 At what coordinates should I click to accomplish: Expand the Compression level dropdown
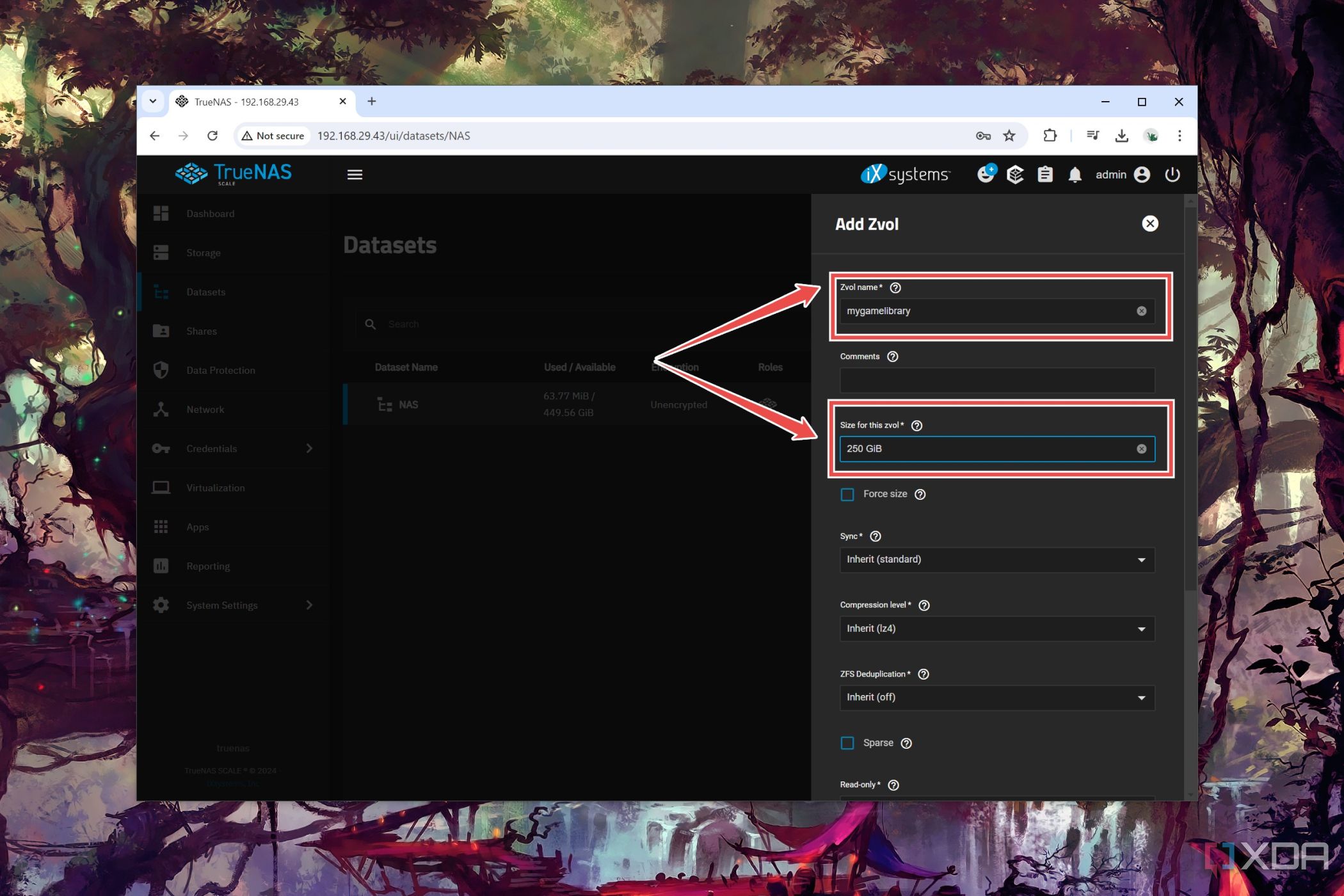tap(997, 628)
